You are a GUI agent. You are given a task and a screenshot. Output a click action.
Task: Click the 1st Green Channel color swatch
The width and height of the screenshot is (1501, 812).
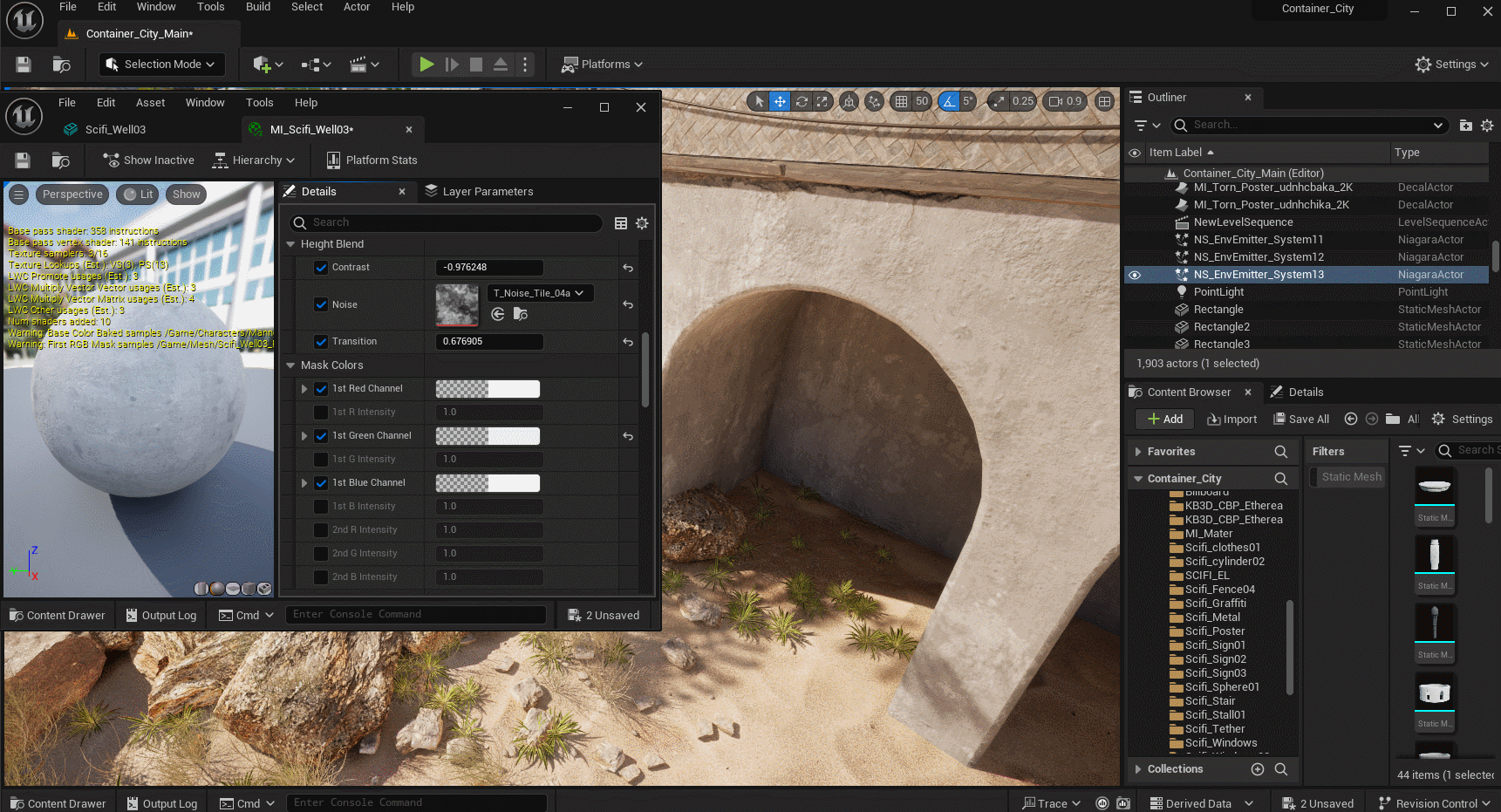coord(488,436)
